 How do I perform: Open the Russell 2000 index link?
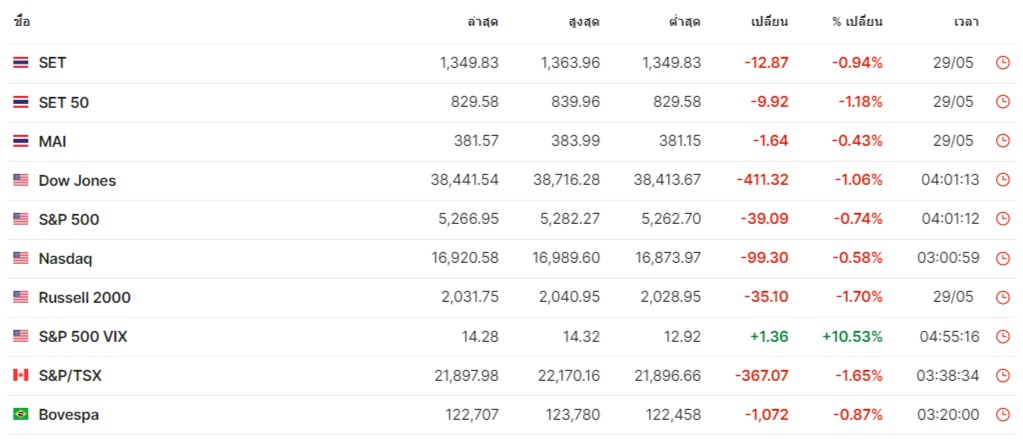pyautogui.click(x=84, y=298)
